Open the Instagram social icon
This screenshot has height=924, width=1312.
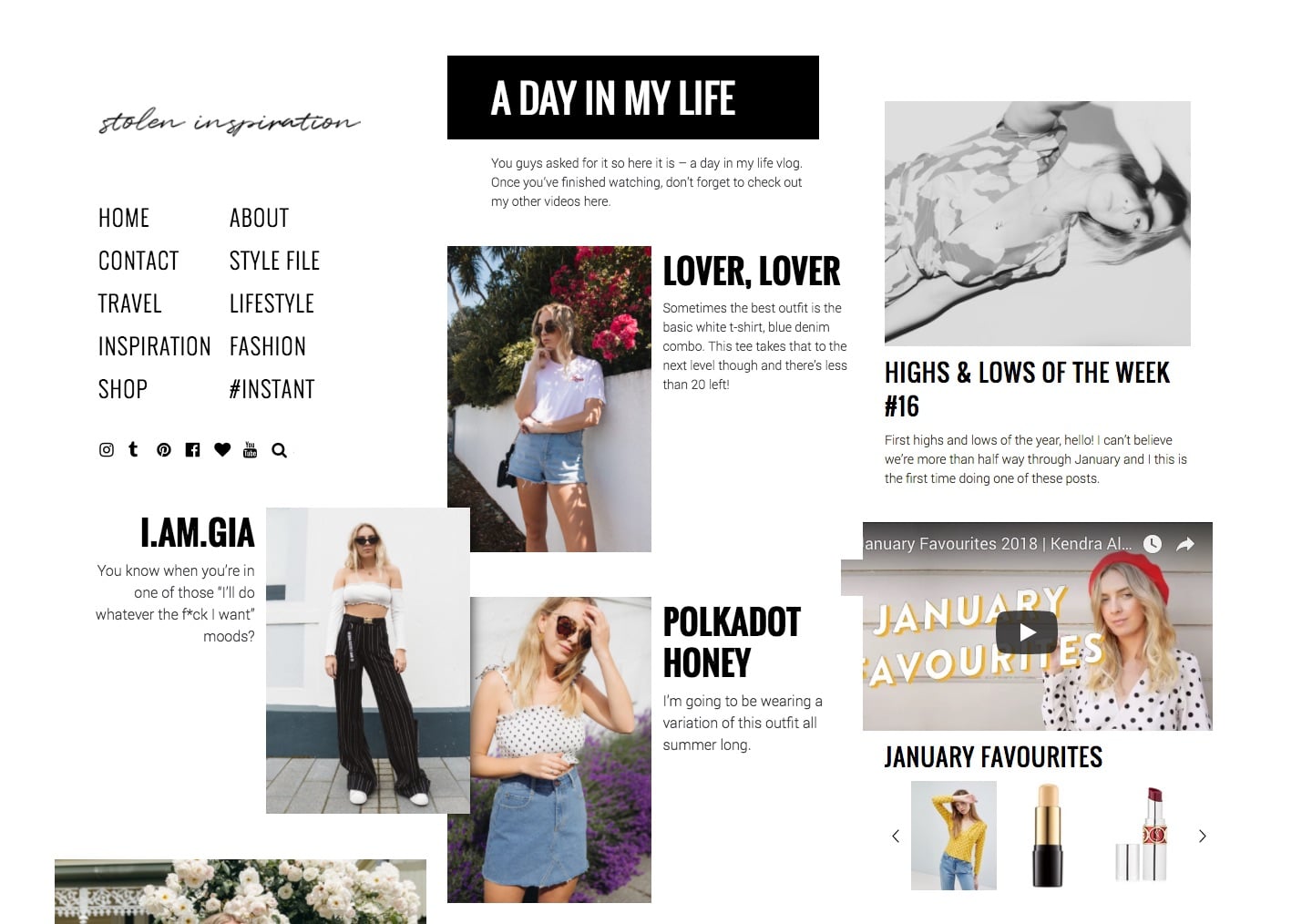tap(107, 450)
